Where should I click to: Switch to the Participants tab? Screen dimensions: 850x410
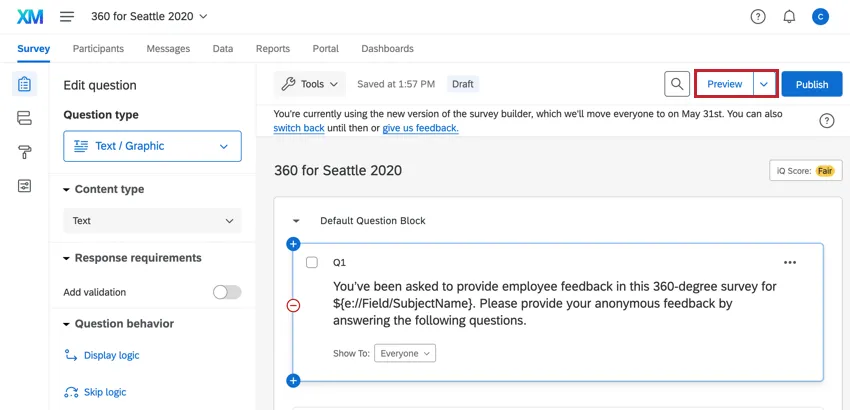98,48
